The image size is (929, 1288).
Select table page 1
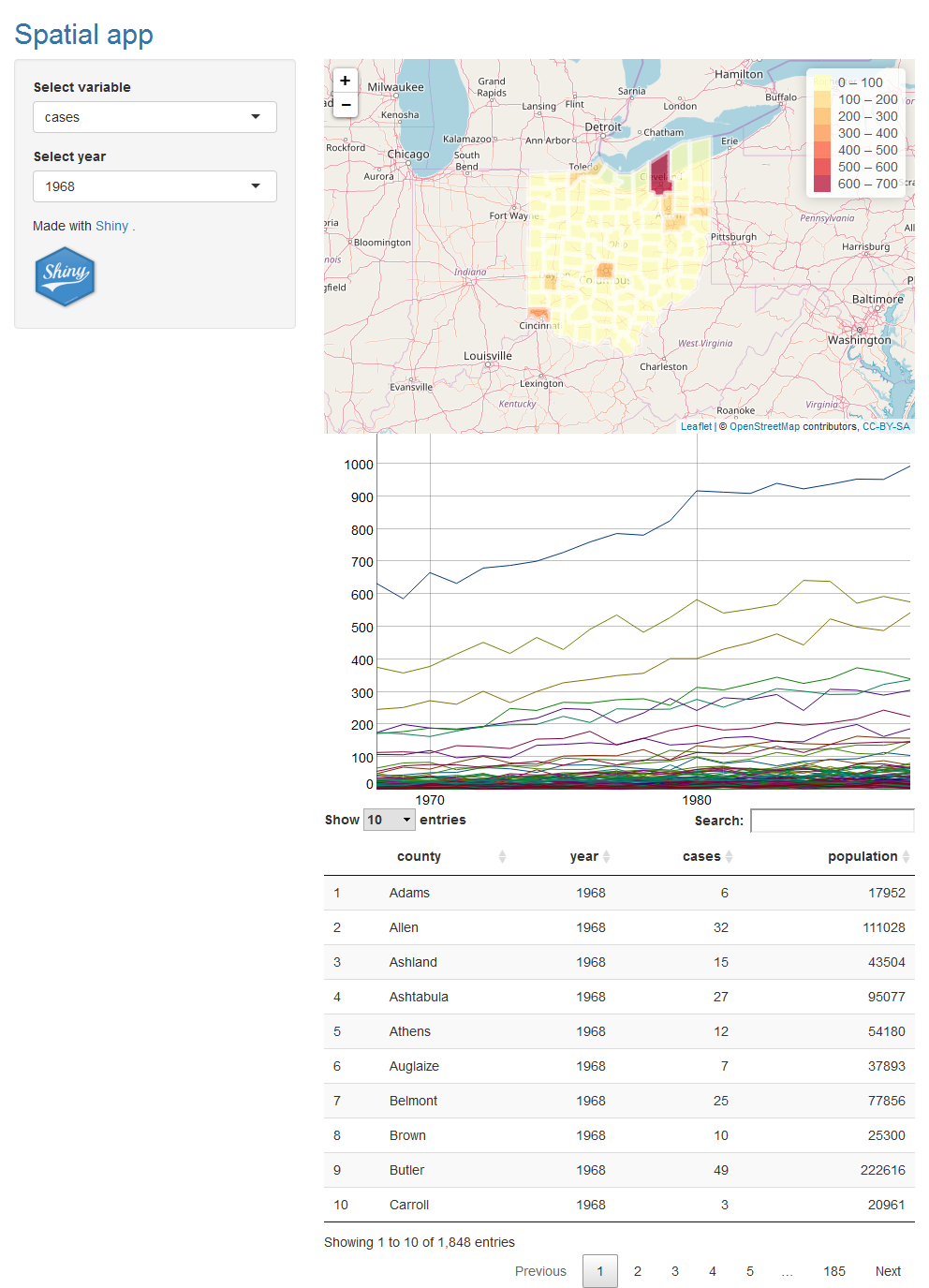[x=600, y=1271]
